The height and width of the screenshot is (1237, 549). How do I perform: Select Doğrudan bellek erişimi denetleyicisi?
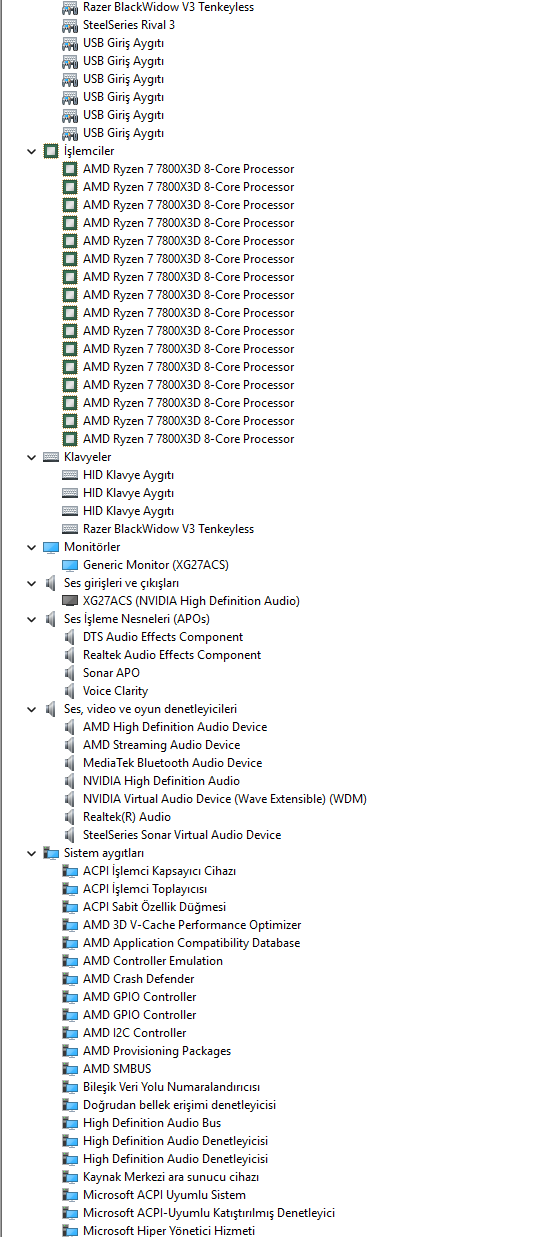[180, 1105]
